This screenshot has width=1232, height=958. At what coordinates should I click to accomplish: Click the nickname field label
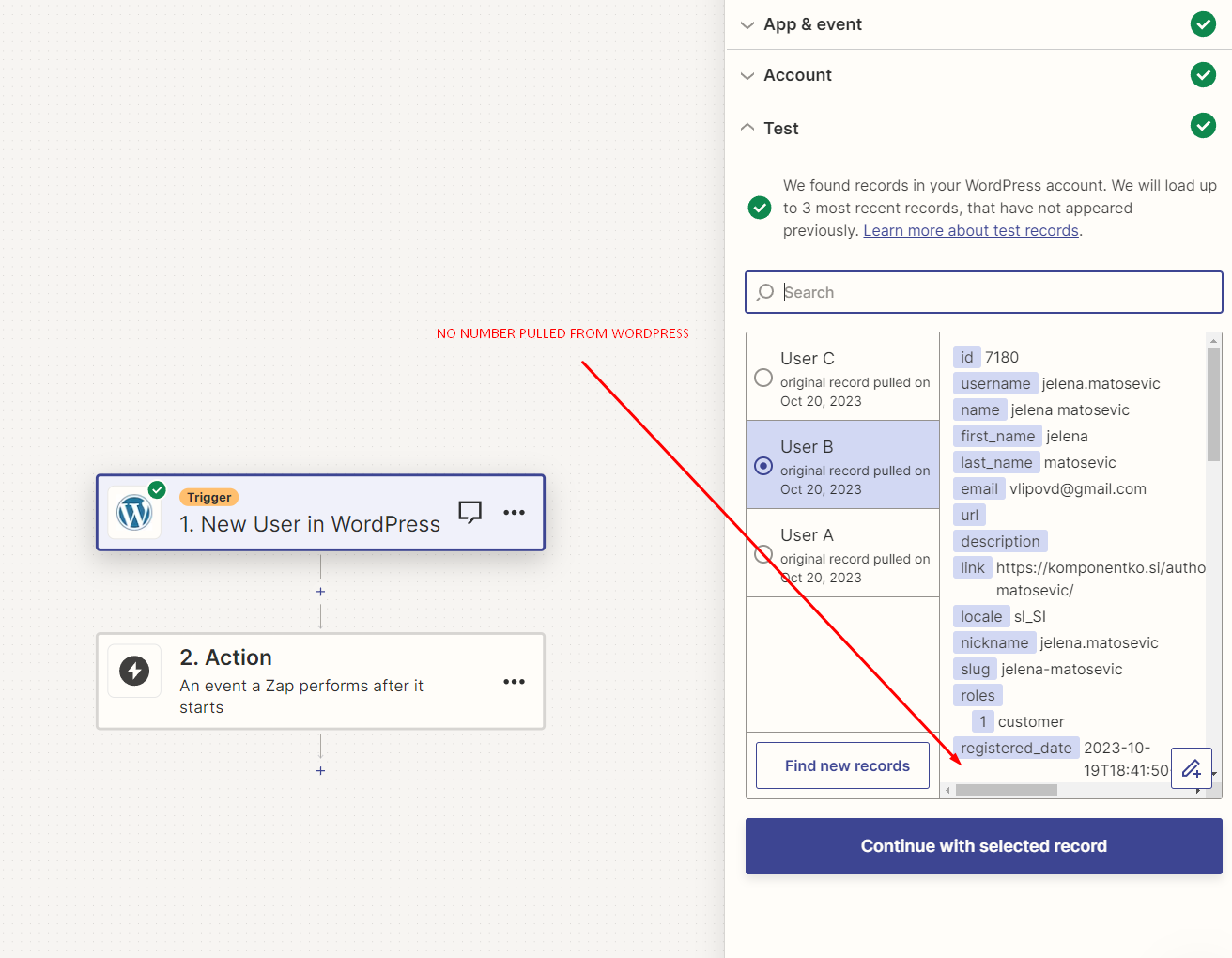point(994,642)
